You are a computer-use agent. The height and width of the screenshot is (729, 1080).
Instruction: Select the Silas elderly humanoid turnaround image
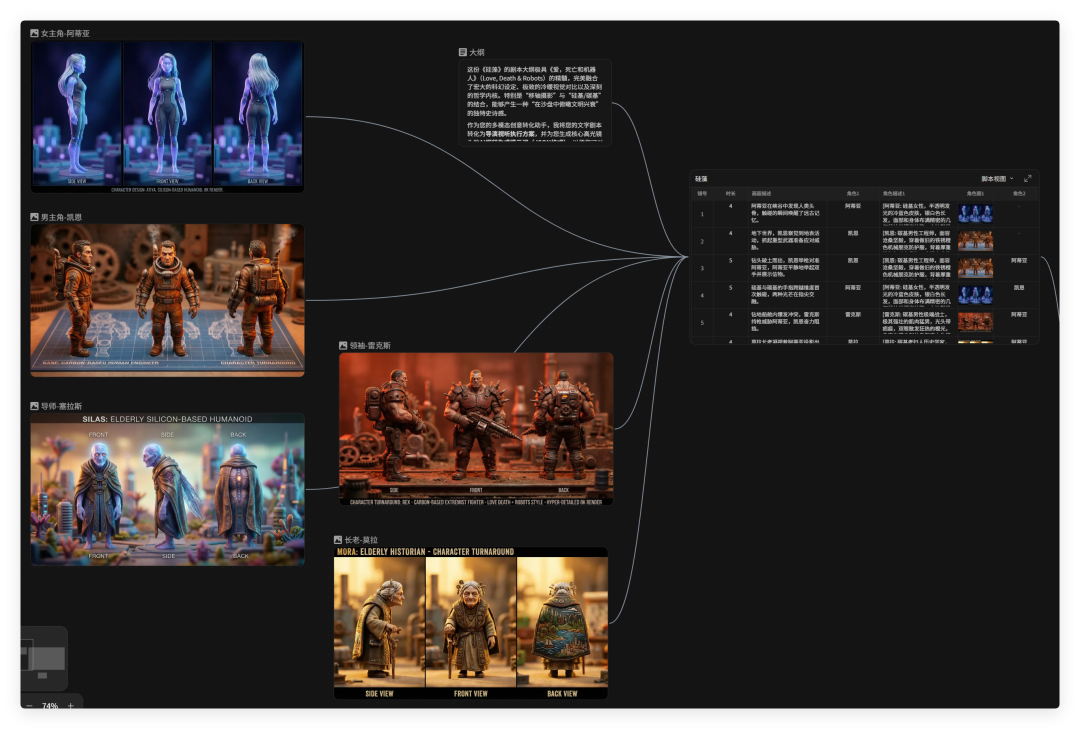pos(167,489)
